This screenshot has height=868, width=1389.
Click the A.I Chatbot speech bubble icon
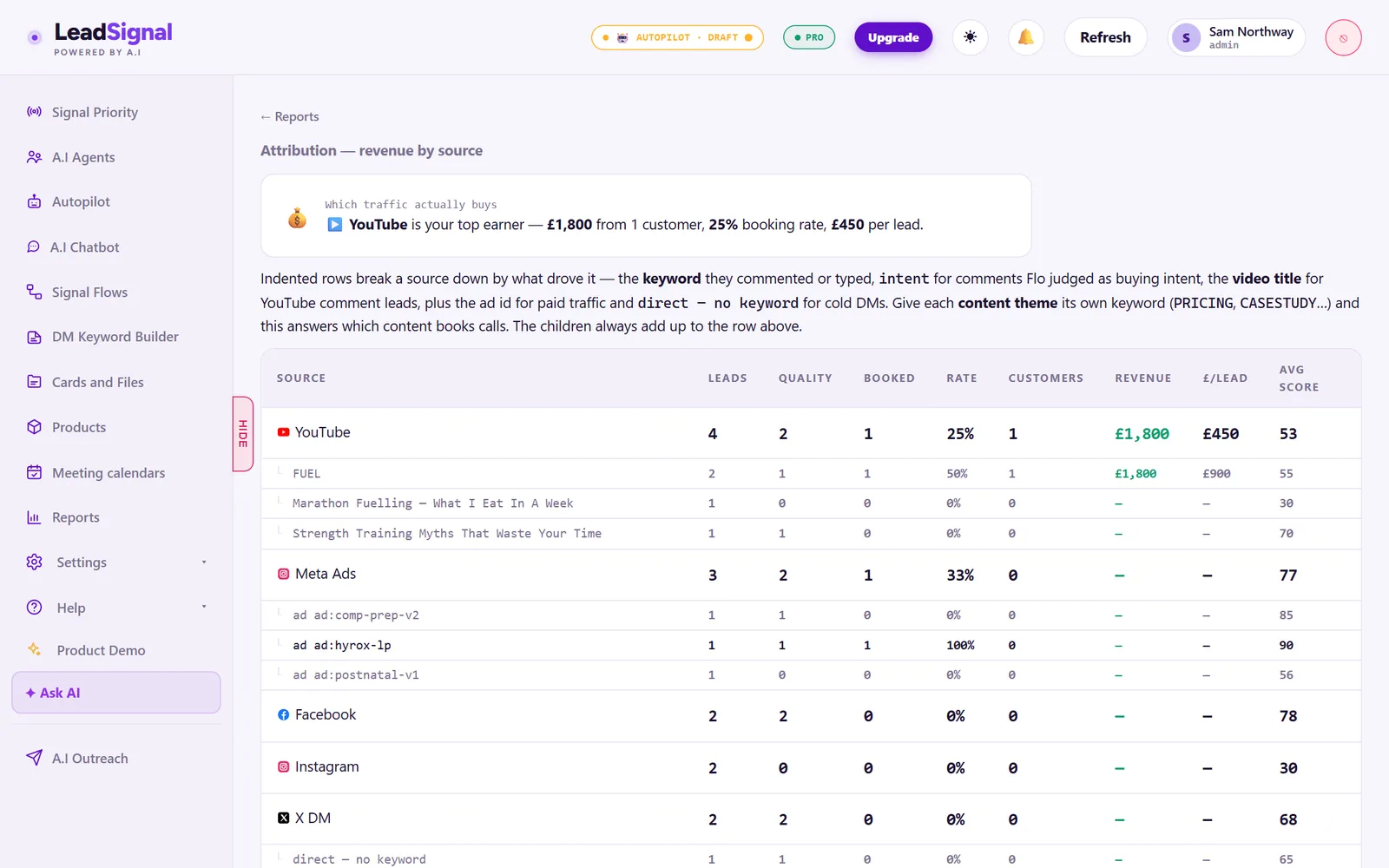pyautogui.click(x=33, y=247)
